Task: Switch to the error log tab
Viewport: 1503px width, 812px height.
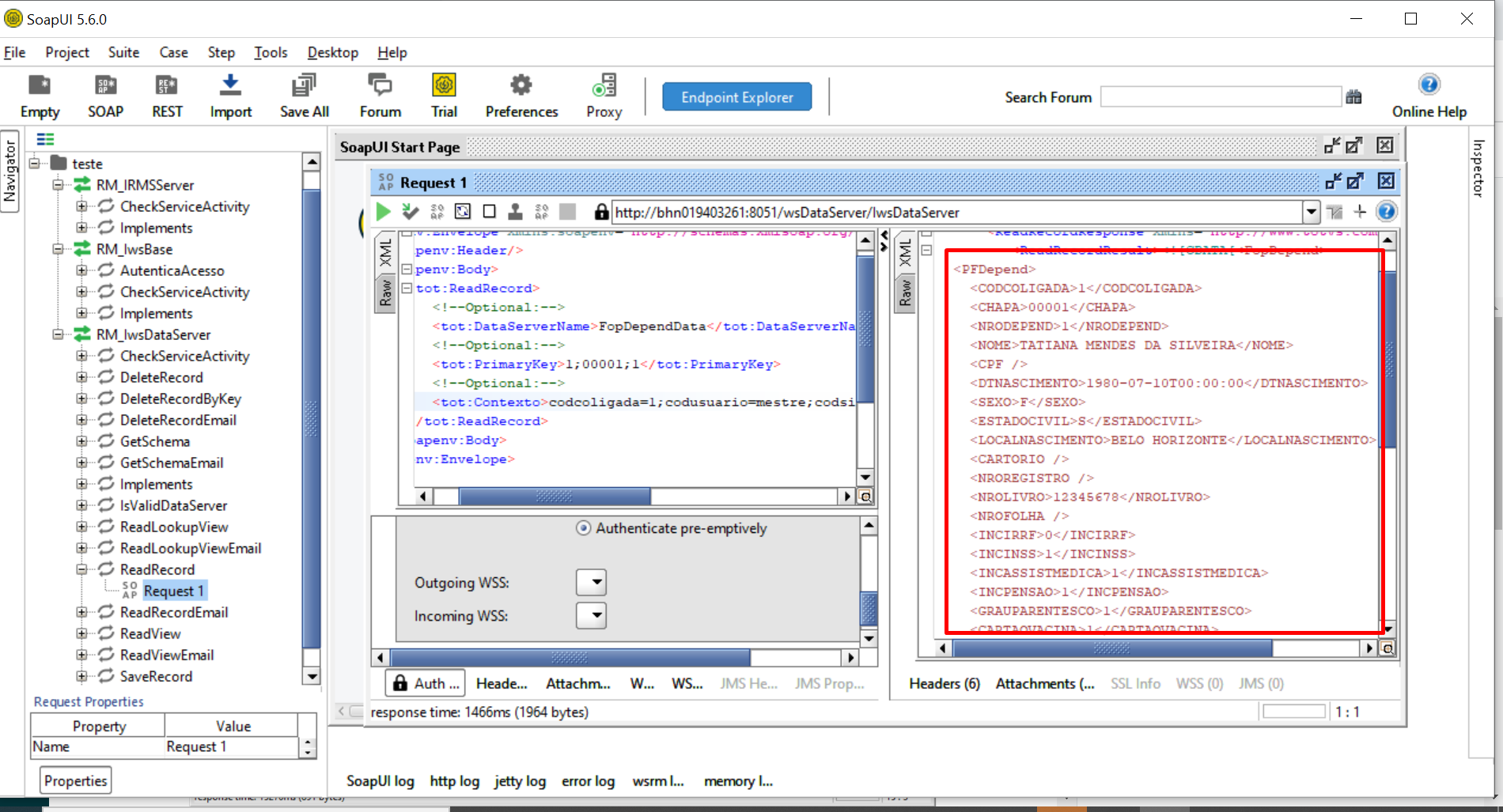Action: point(589,781)
